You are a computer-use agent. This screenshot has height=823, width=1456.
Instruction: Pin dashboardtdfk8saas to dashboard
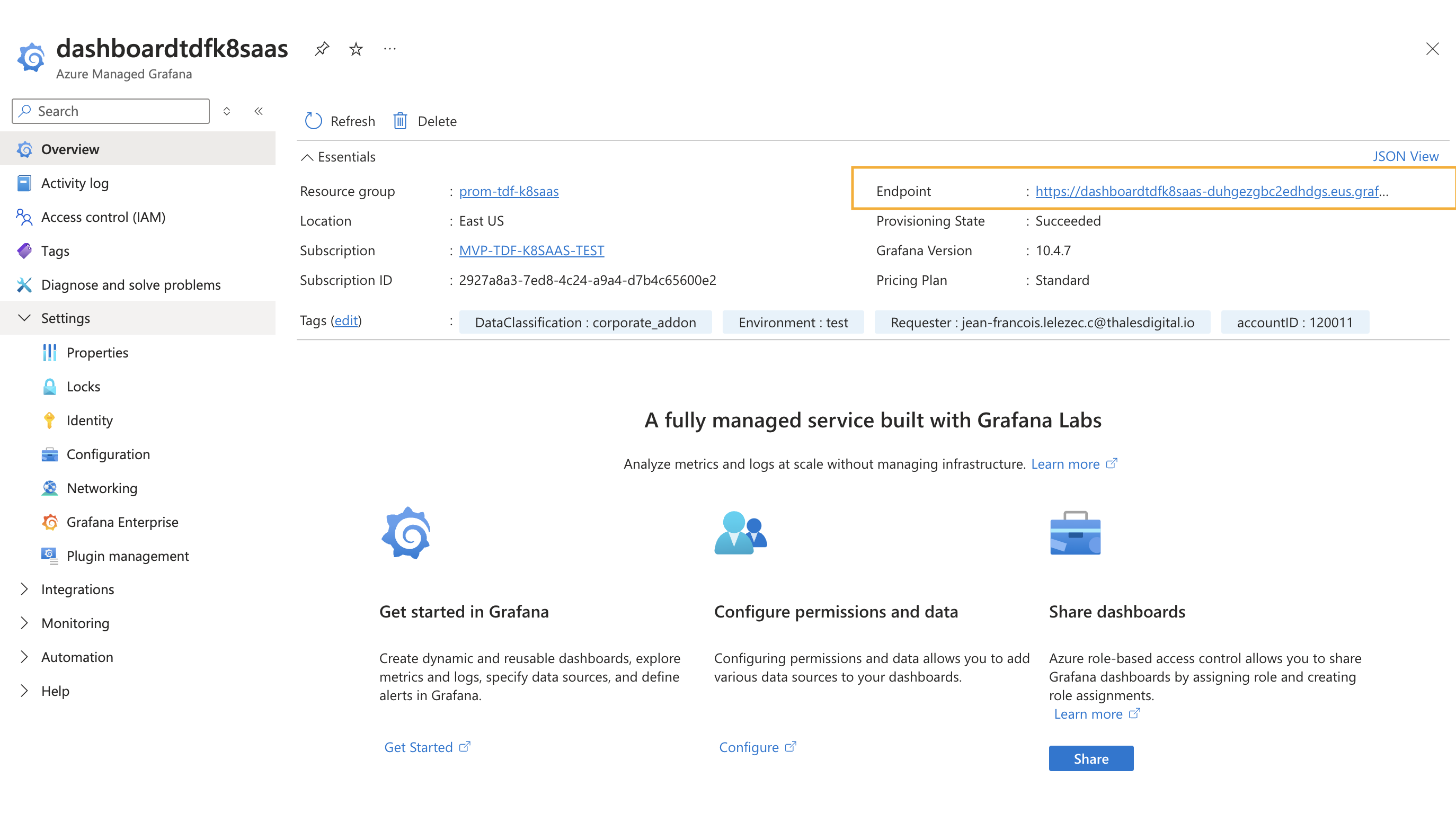[322, 49]
